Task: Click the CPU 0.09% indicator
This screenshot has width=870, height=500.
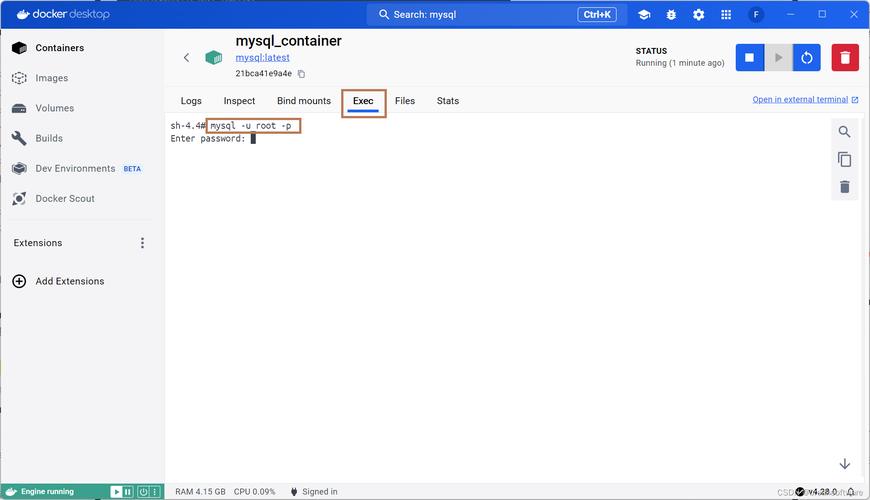Action: (255, 492)
